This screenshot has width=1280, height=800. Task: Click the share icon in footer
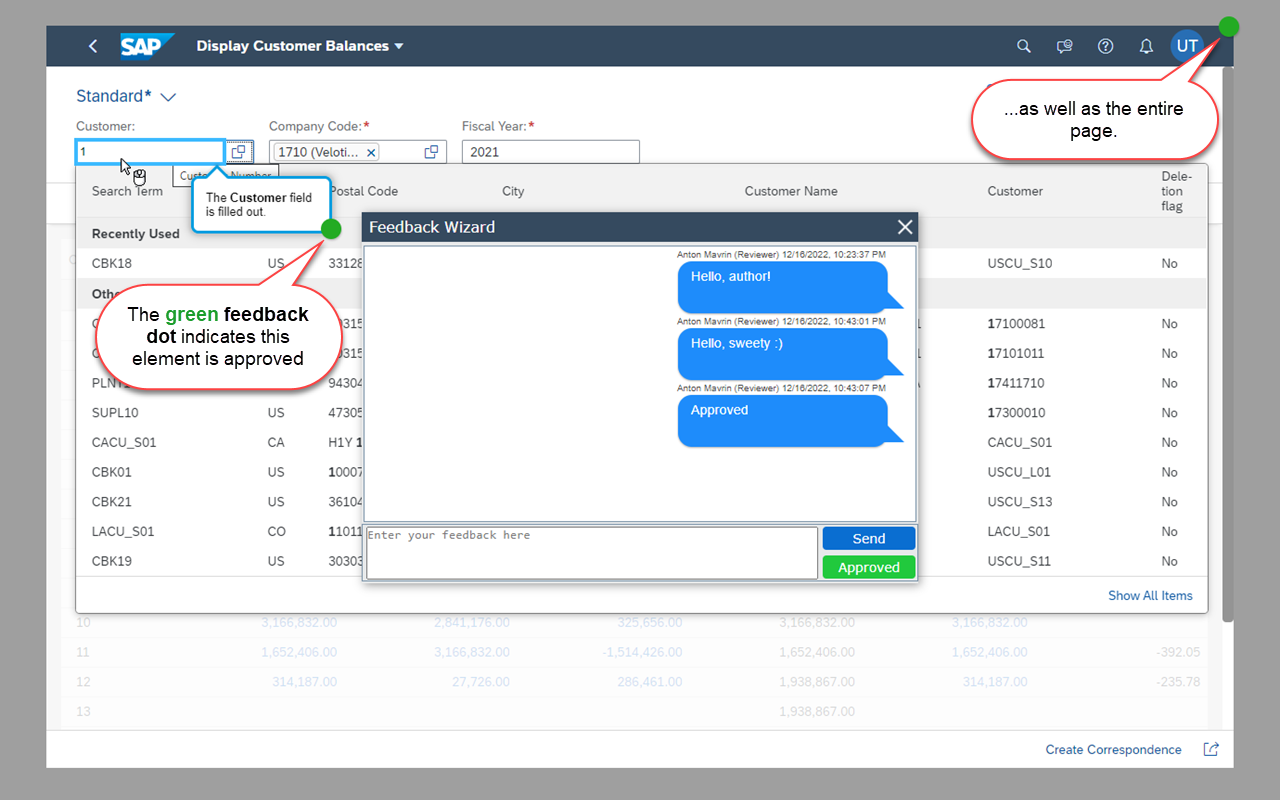click(x=1211, y=749)
